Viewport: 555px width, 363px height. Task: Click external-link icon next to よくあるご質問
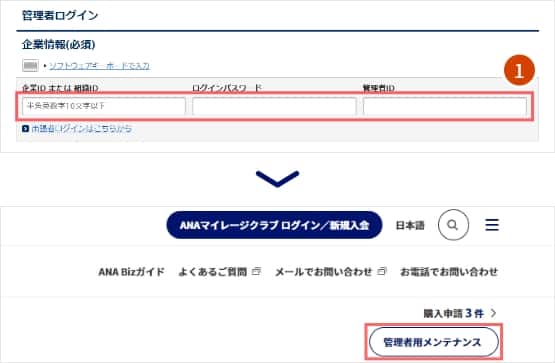(257, 271)
